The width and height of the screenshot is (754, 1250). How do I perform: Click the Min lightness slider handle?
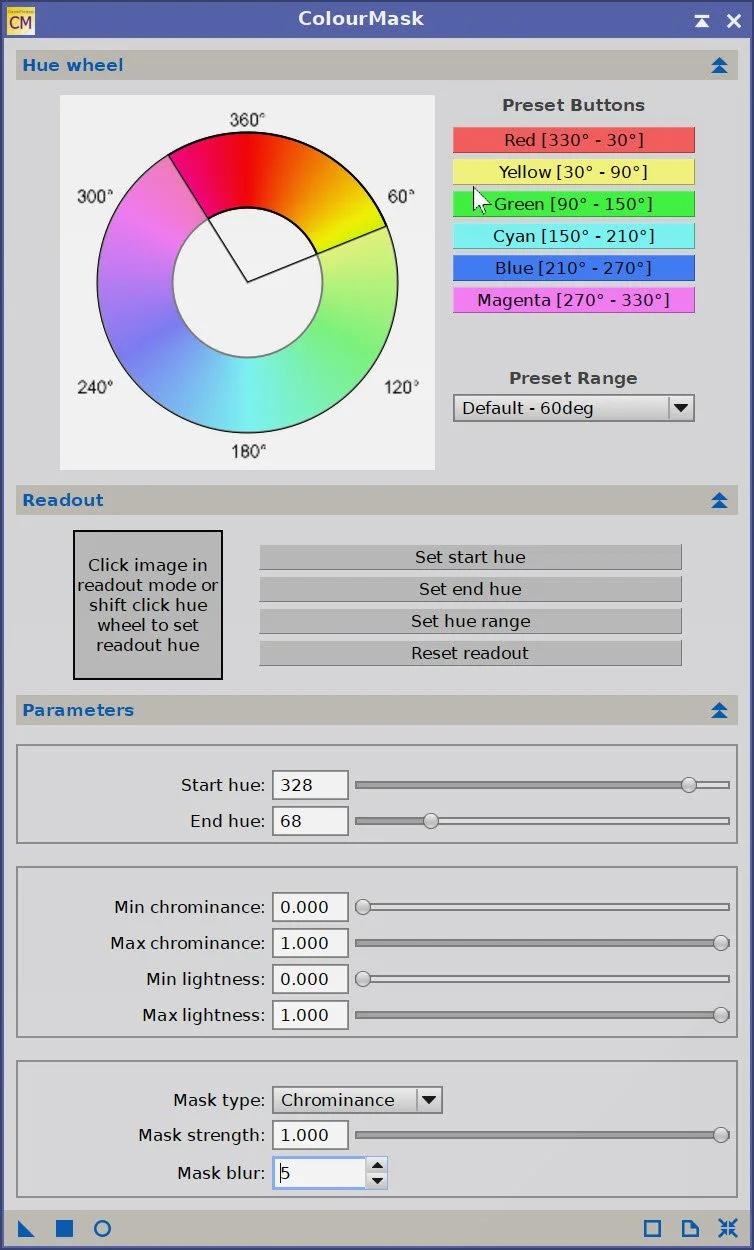[x=363, y=979]
